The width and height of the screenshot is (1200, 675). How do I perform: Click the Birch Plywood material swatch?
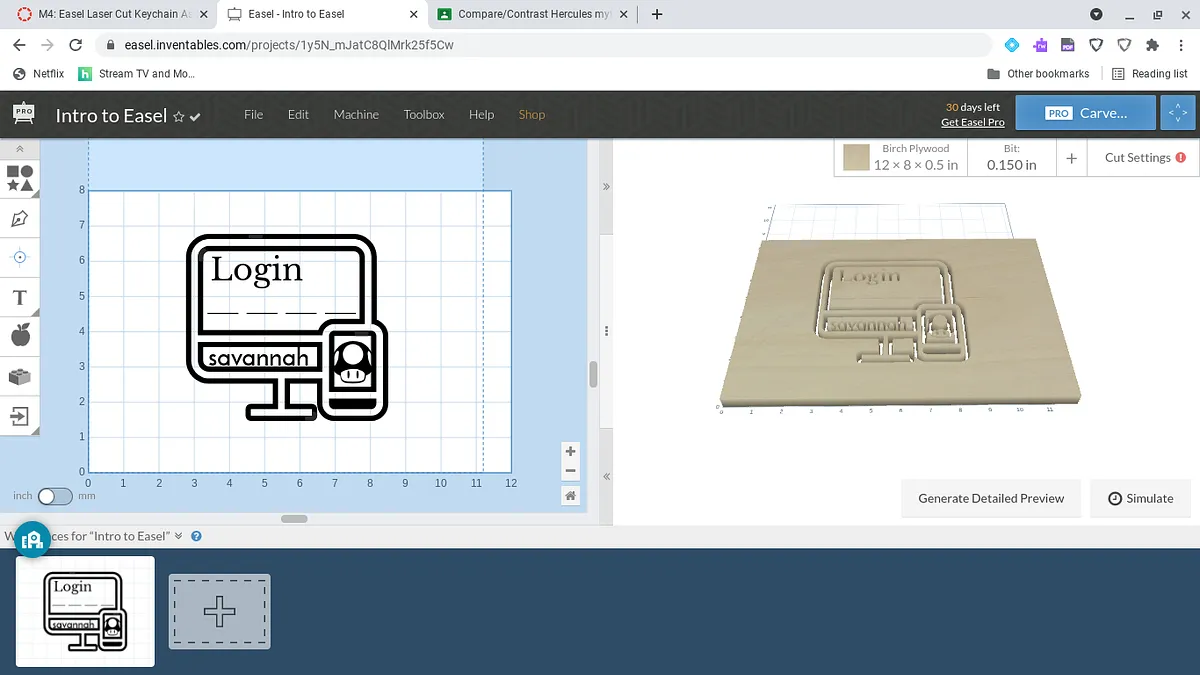[x=856, y=158]
